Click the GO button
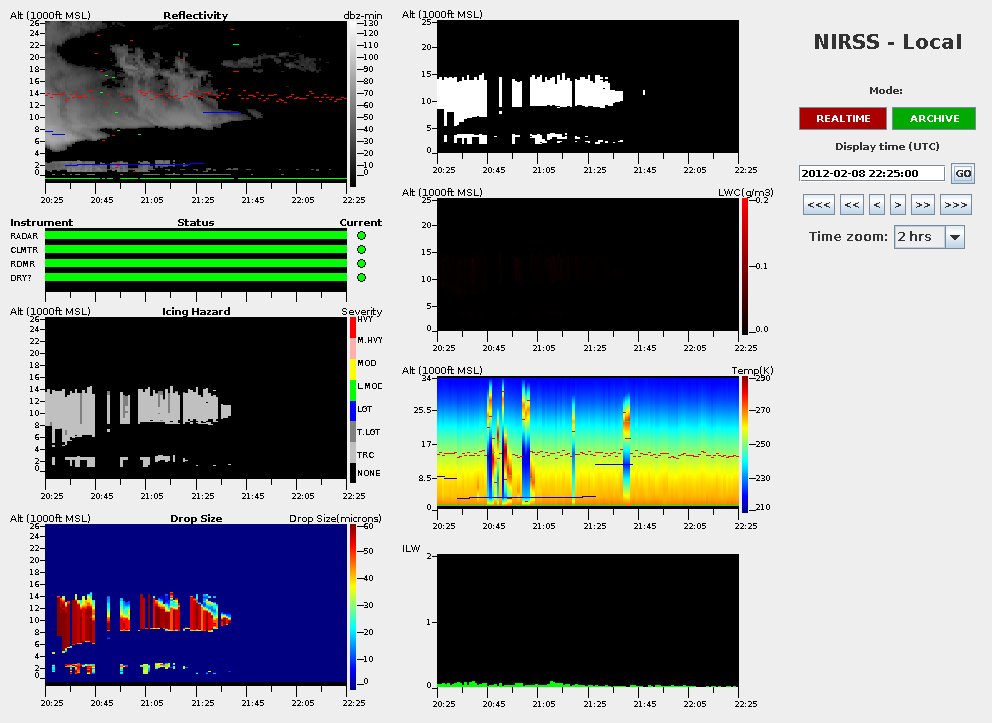The image size is (992, 723). tap(962, 173)
